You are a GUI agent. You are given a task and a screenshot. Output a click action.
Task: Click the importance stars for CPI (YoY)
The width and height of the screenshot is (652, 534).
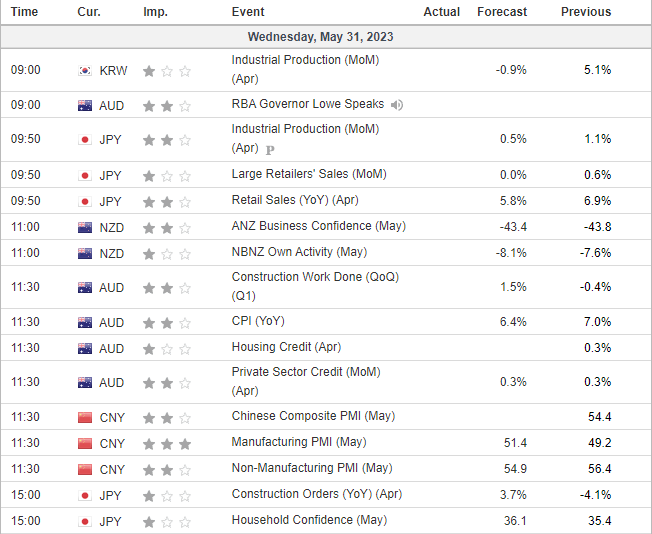167,323
